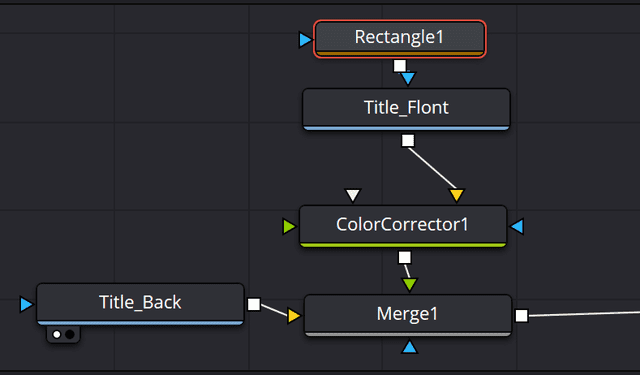Click blue mask input right of ColorCorrector1

(517, 226)
